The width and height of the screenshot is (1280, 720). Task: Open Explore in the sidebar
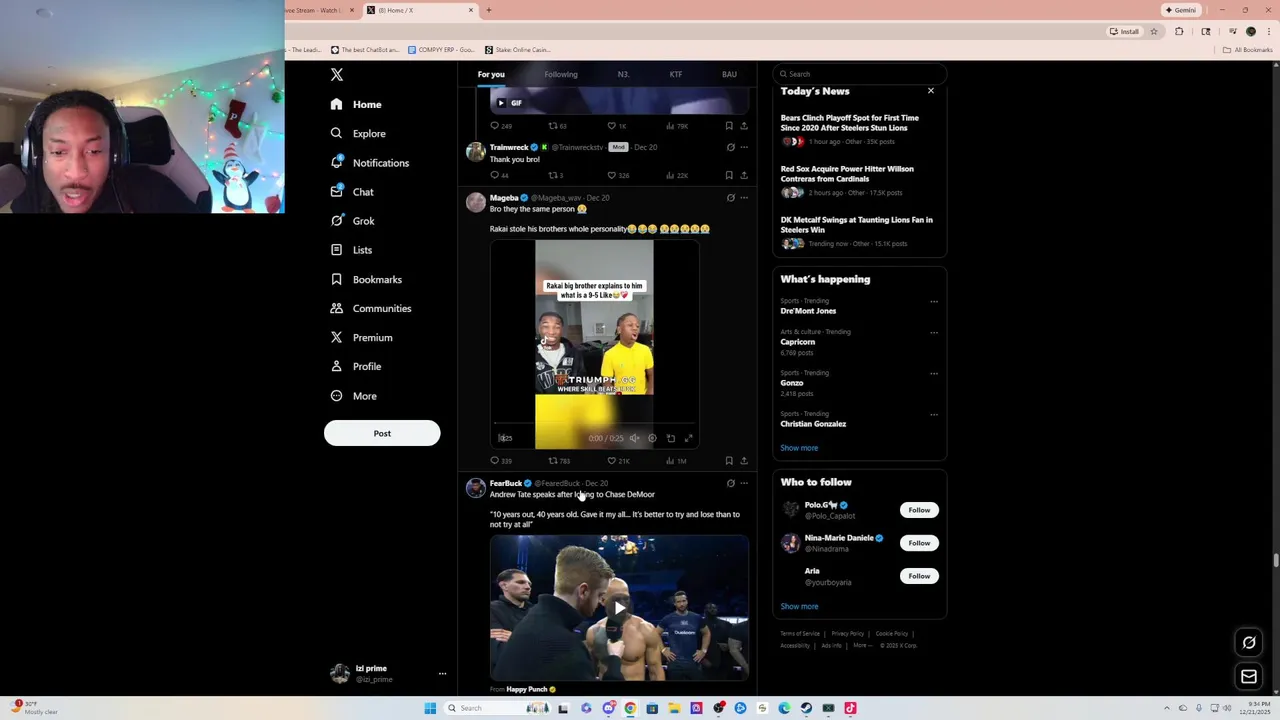(358, 133)
